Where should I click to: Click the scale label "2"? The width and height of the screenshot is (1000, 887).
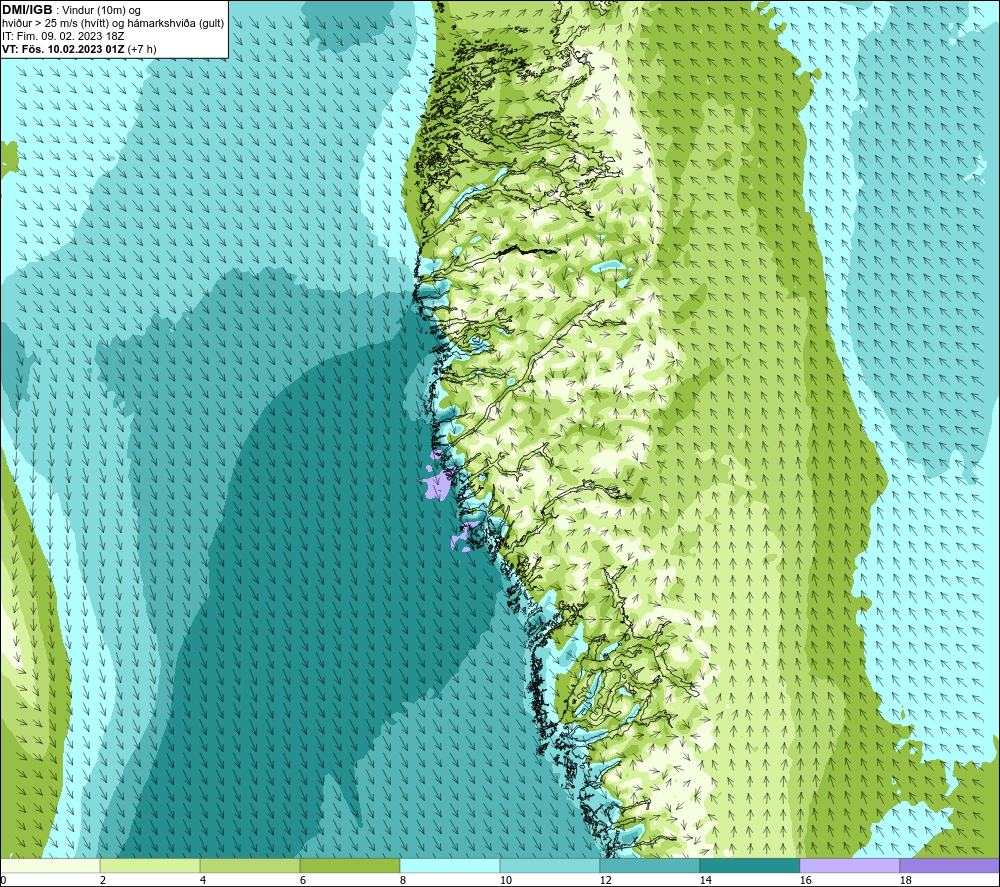pyautogui.click(x=103, y=881)
